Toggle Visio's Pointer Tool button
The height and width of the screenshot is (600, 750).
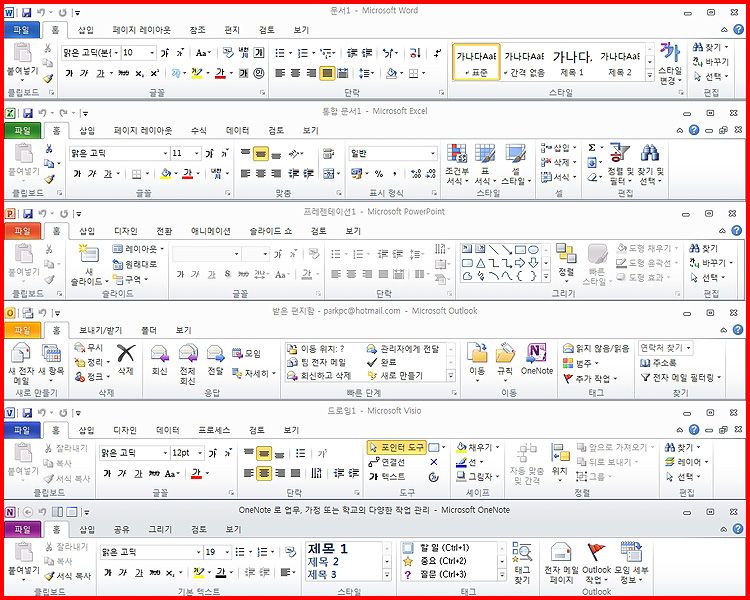tap(396, 447)
